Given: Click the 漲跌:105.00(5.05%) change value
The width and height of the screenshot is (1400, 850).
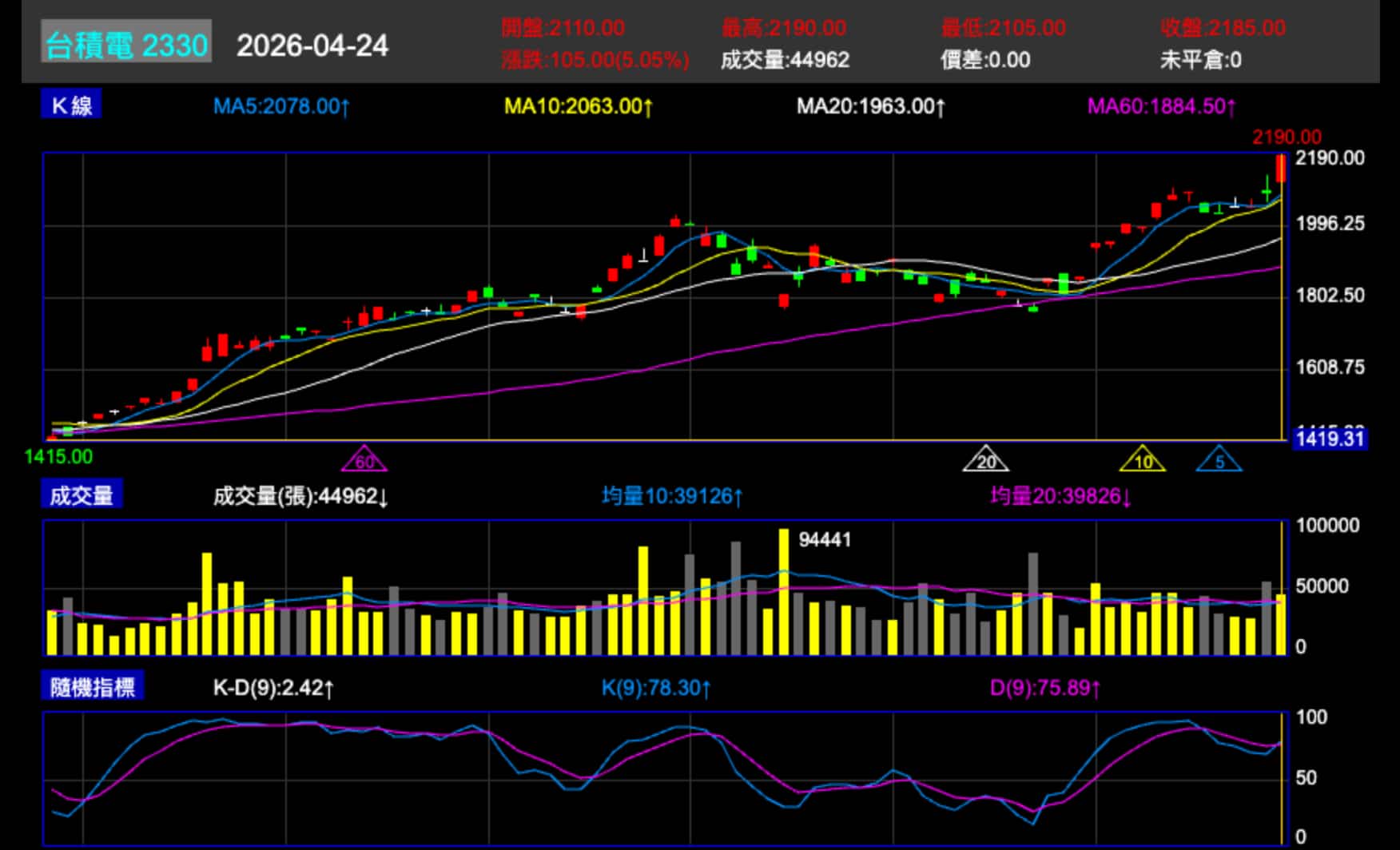Looking at the screenshot, I should click(x=595, y=60).
